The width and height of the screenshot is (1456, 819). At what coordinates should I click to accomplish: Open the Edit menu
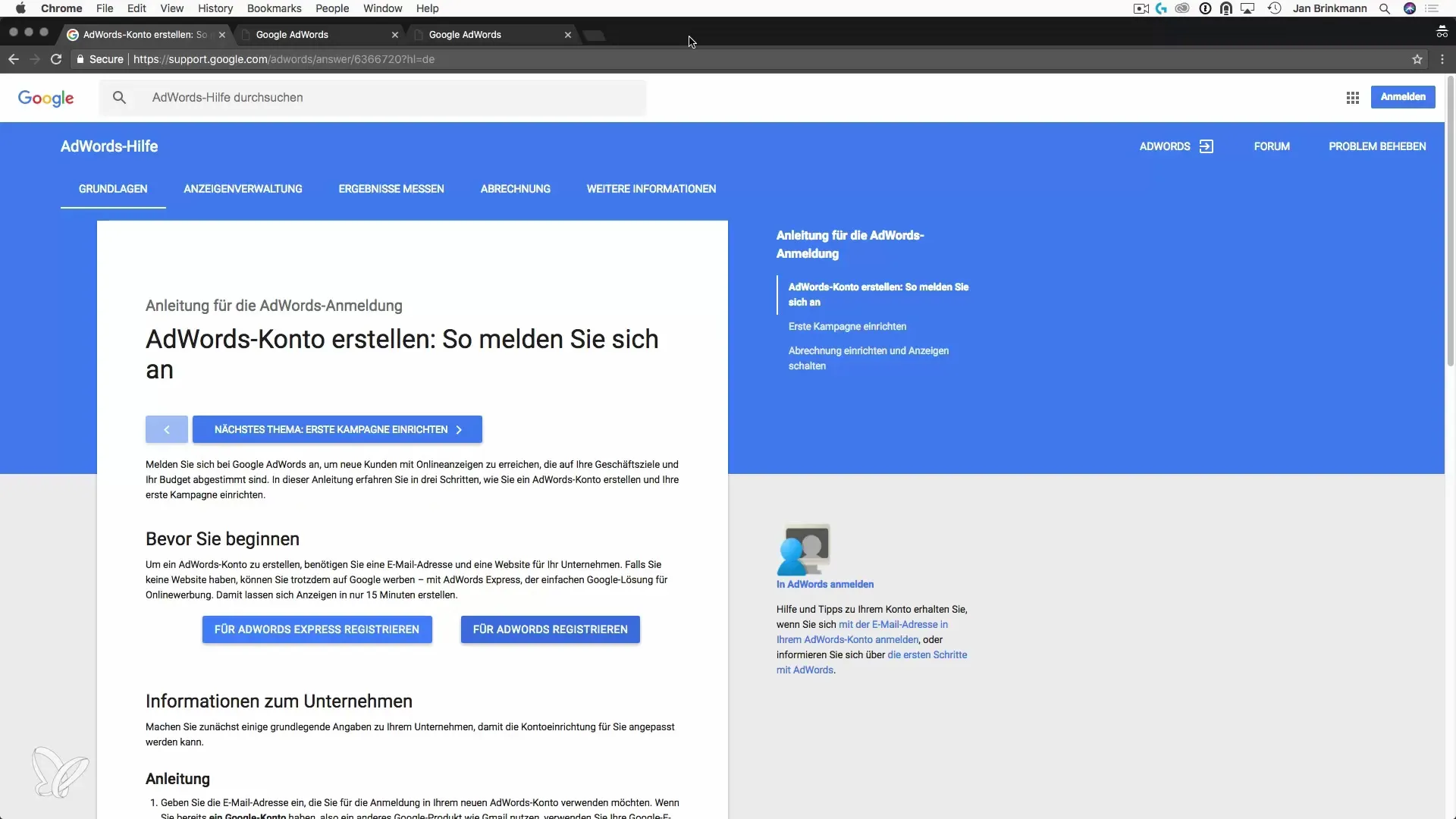coord(136,8)
